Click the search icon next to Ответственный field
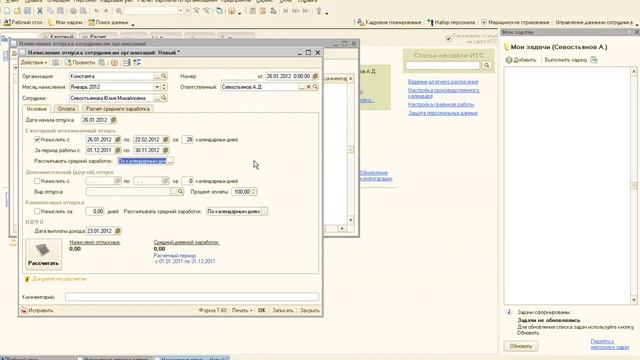This screenshot has width=640, height=360. point(315,87)
